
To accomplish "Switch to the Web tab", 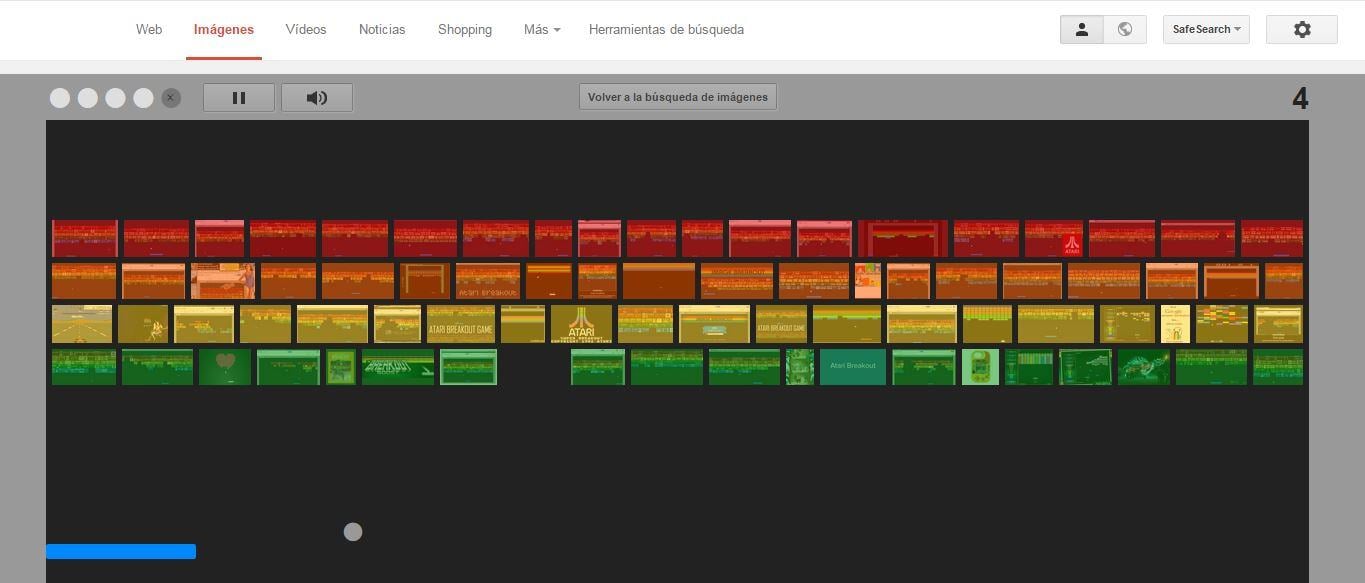I will pyautogui.click(x=149, y=29).
